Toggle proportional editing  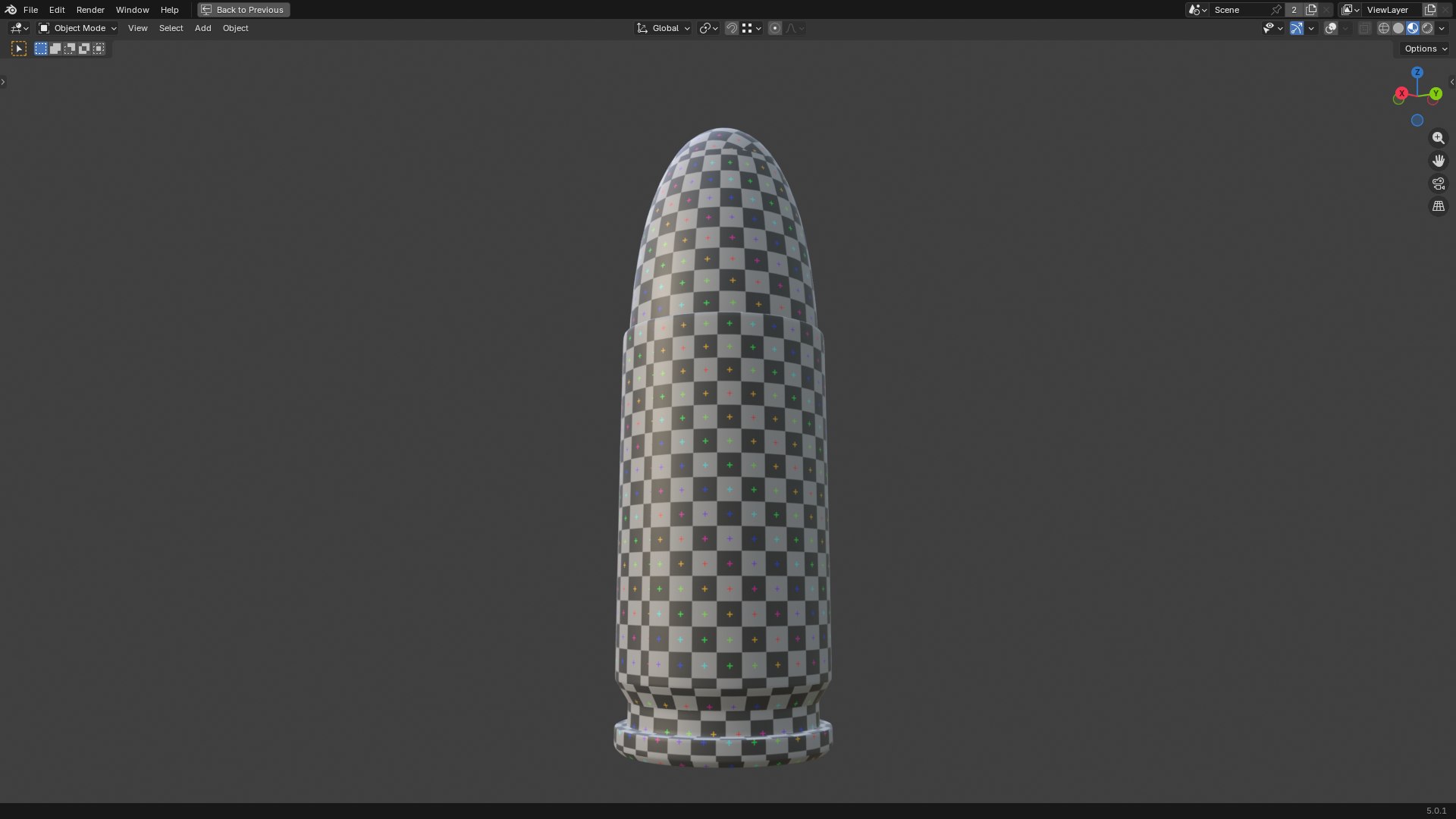[x=775, y=28]
